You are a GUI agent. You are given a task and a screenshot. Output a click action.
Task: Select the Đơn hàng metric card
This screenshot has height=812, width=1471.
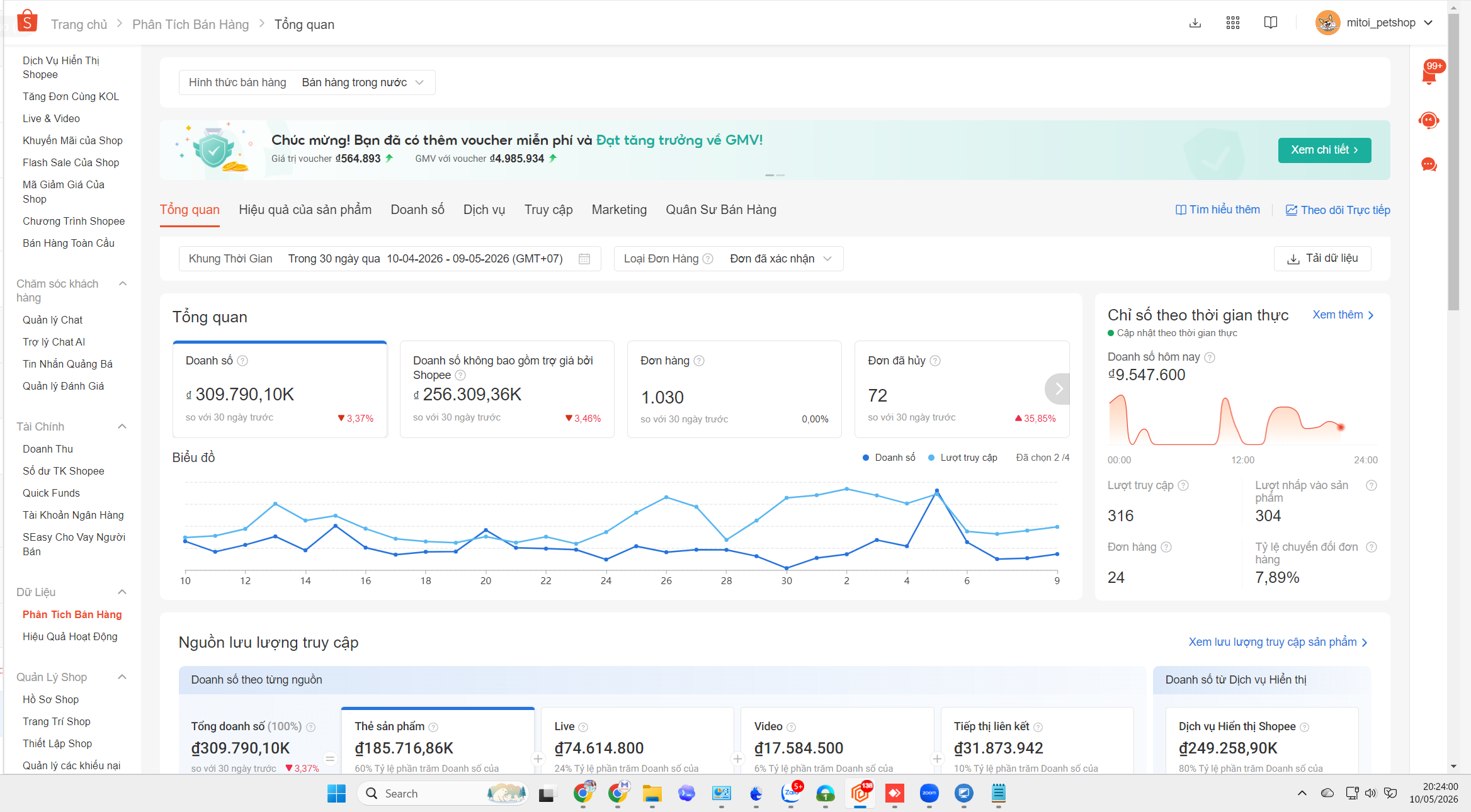pos(734,389)
